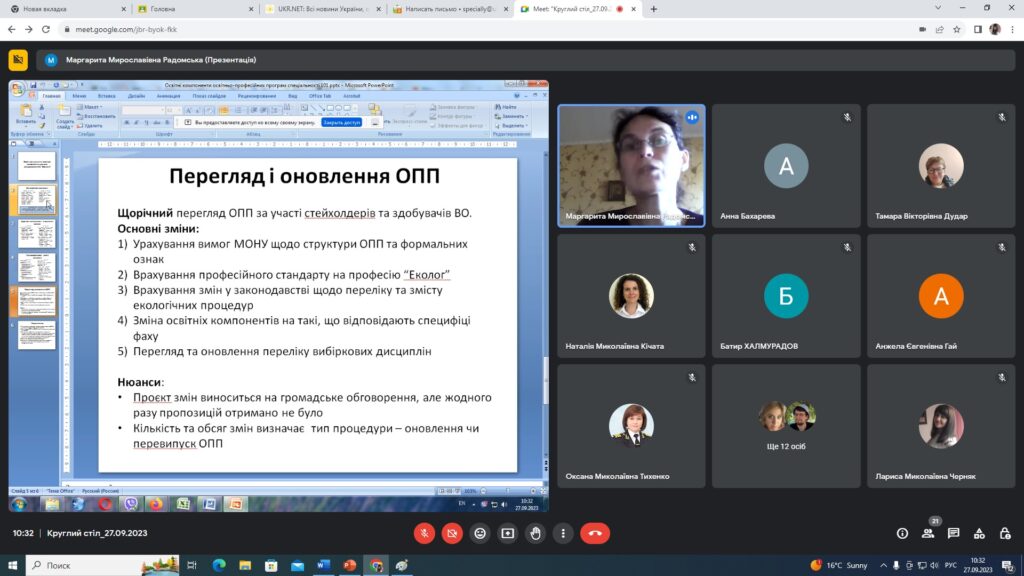
Task: Open the in-call chat panel
Action: [x=954, y=533]
